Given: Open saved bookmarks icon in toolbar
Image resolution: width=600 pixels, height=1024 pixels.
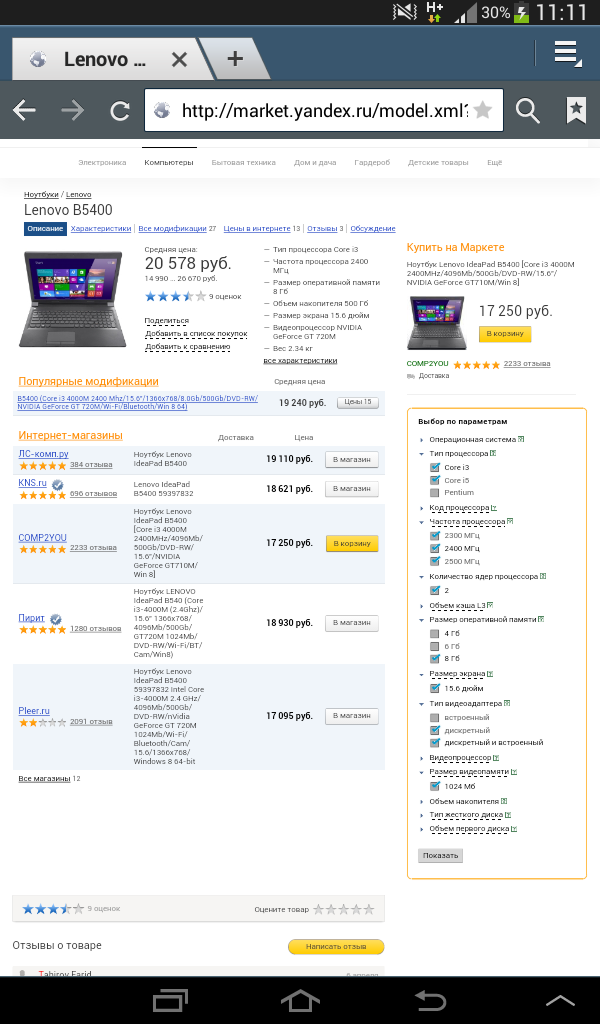Looking at the screenshot, I should (x=576, y=110).
